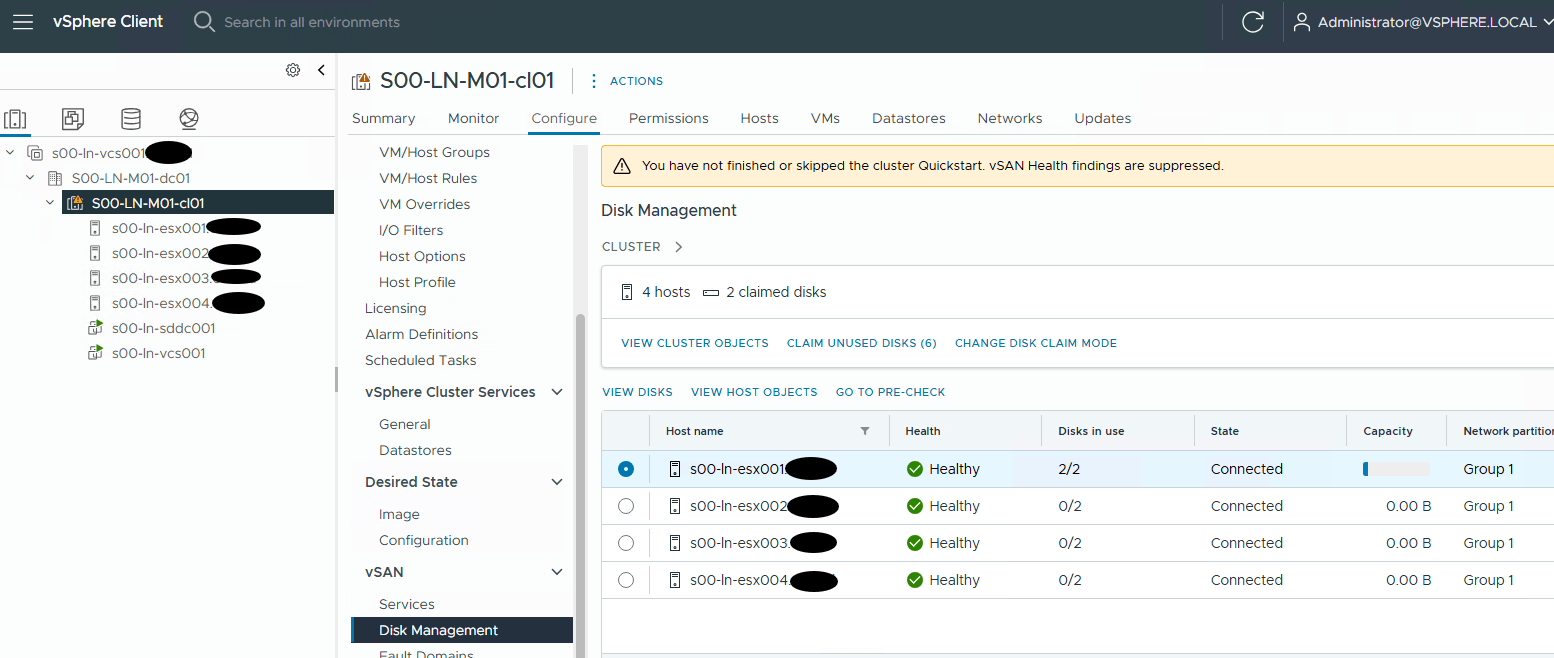Click the green Healthy check for esx001
This screenshot has height=658, width=1554.
(x=914, y=469)
